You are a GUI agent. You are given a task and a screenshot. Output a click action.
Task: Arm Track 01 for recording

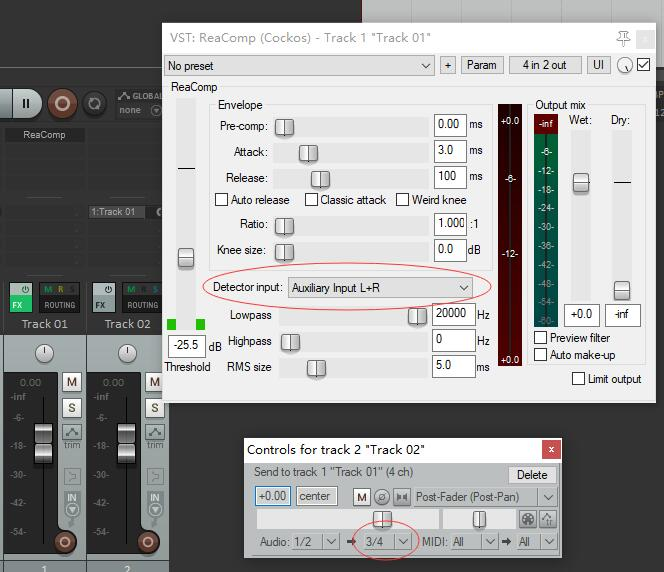(65, 542)
